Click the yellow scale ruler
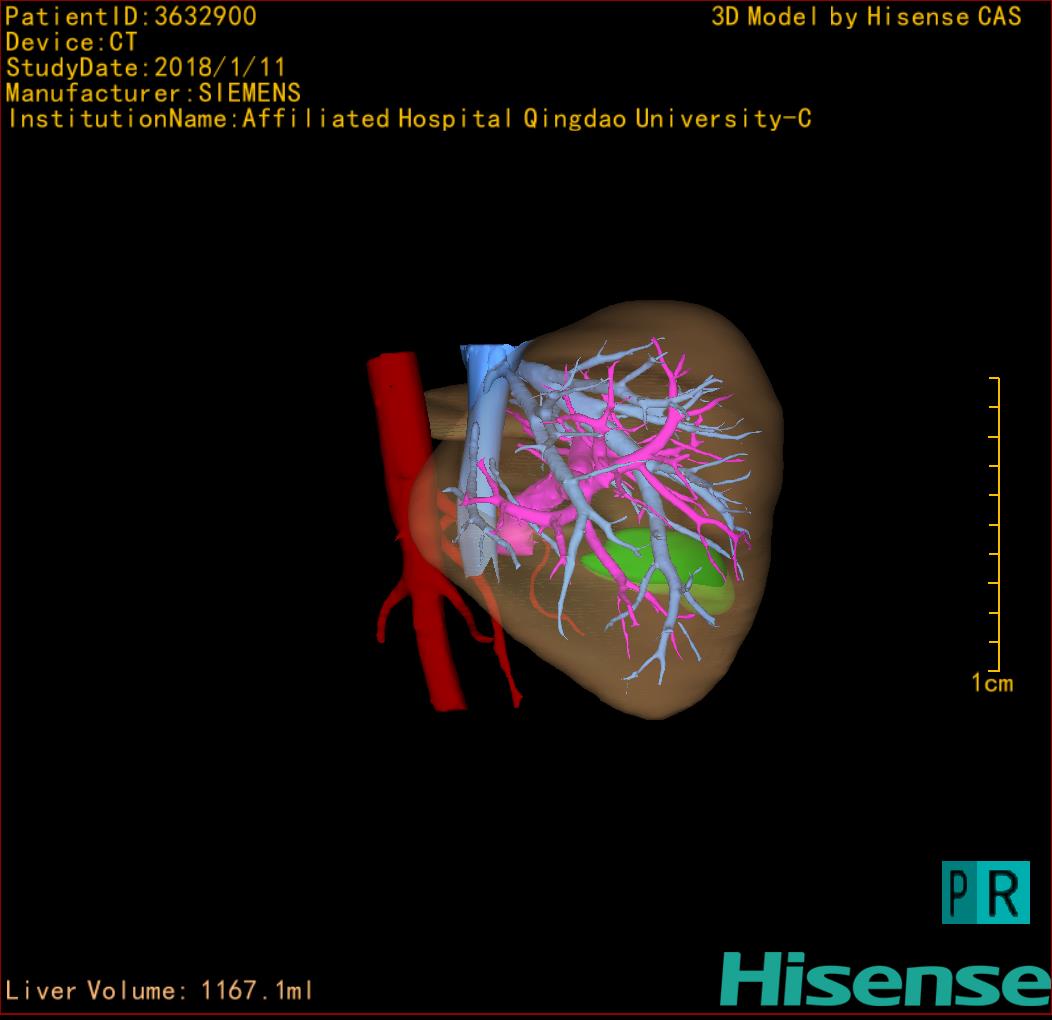This screenshot has width=1052, height=1020. pyautogui.click(x=995, y=524)
